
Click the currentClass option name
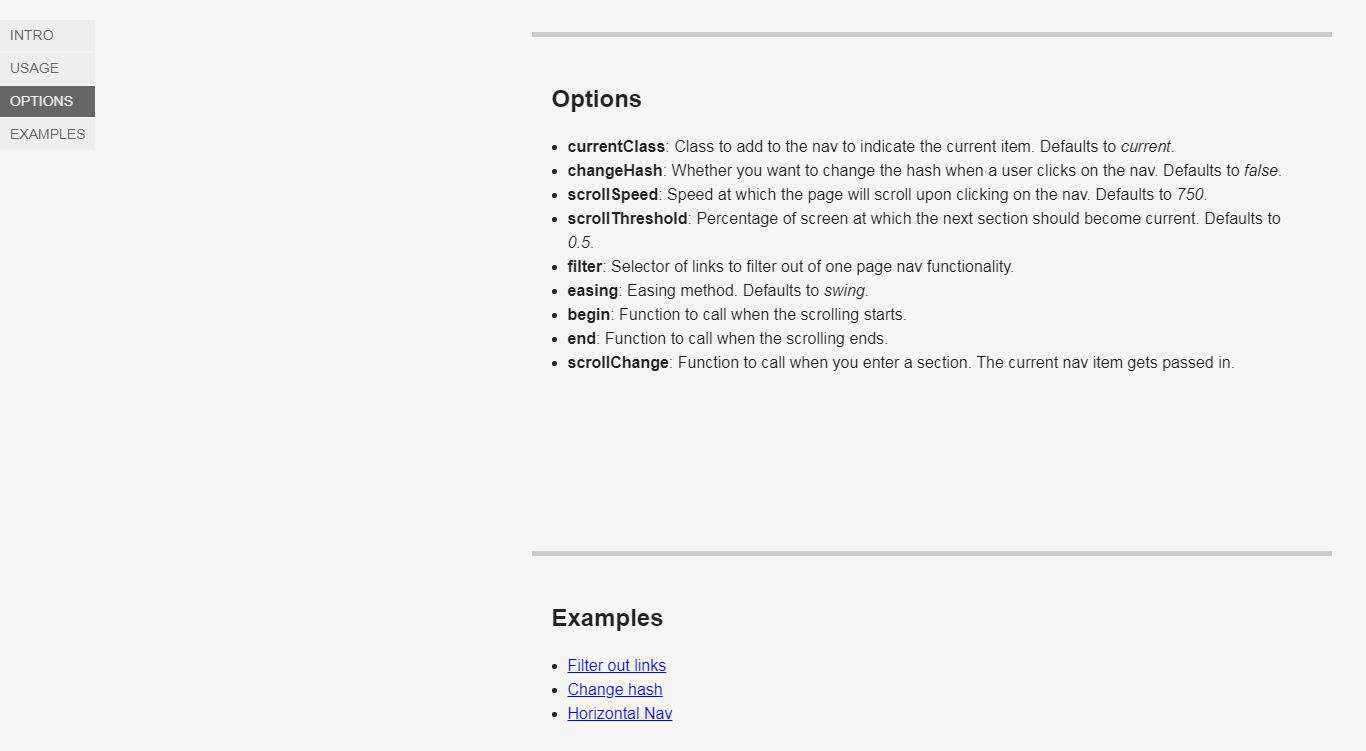click(616, 146)
